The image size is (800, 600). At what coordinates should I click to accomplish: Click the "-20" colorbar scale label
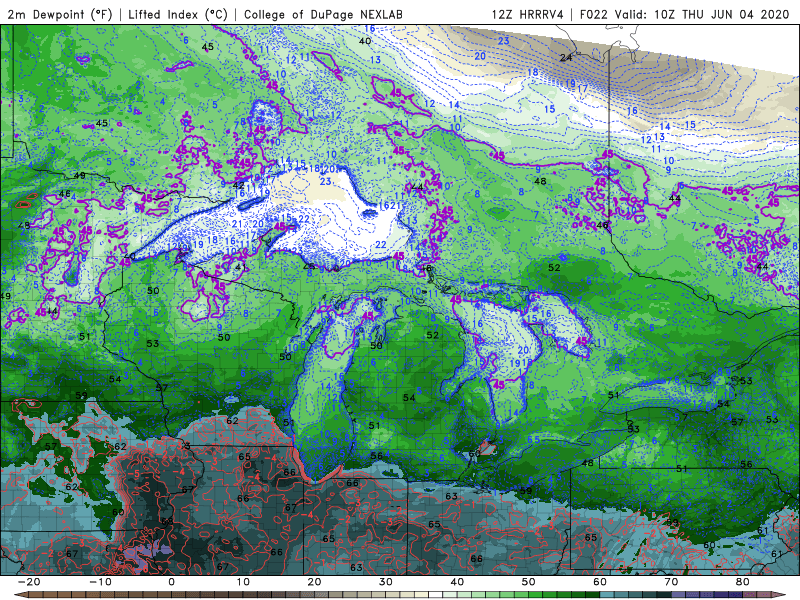(x=28, y=582)
